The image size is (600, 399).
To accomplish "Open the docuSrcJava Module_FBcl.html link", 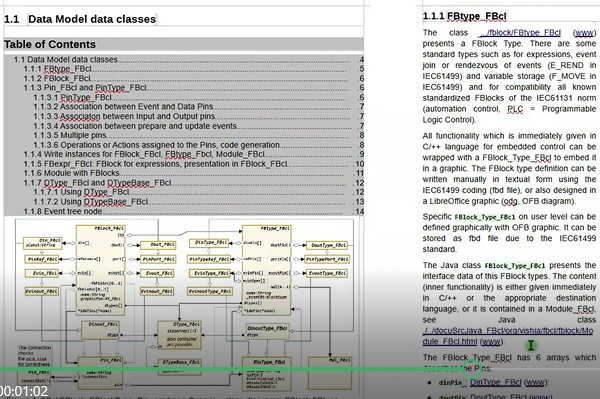I will [508, 336].
